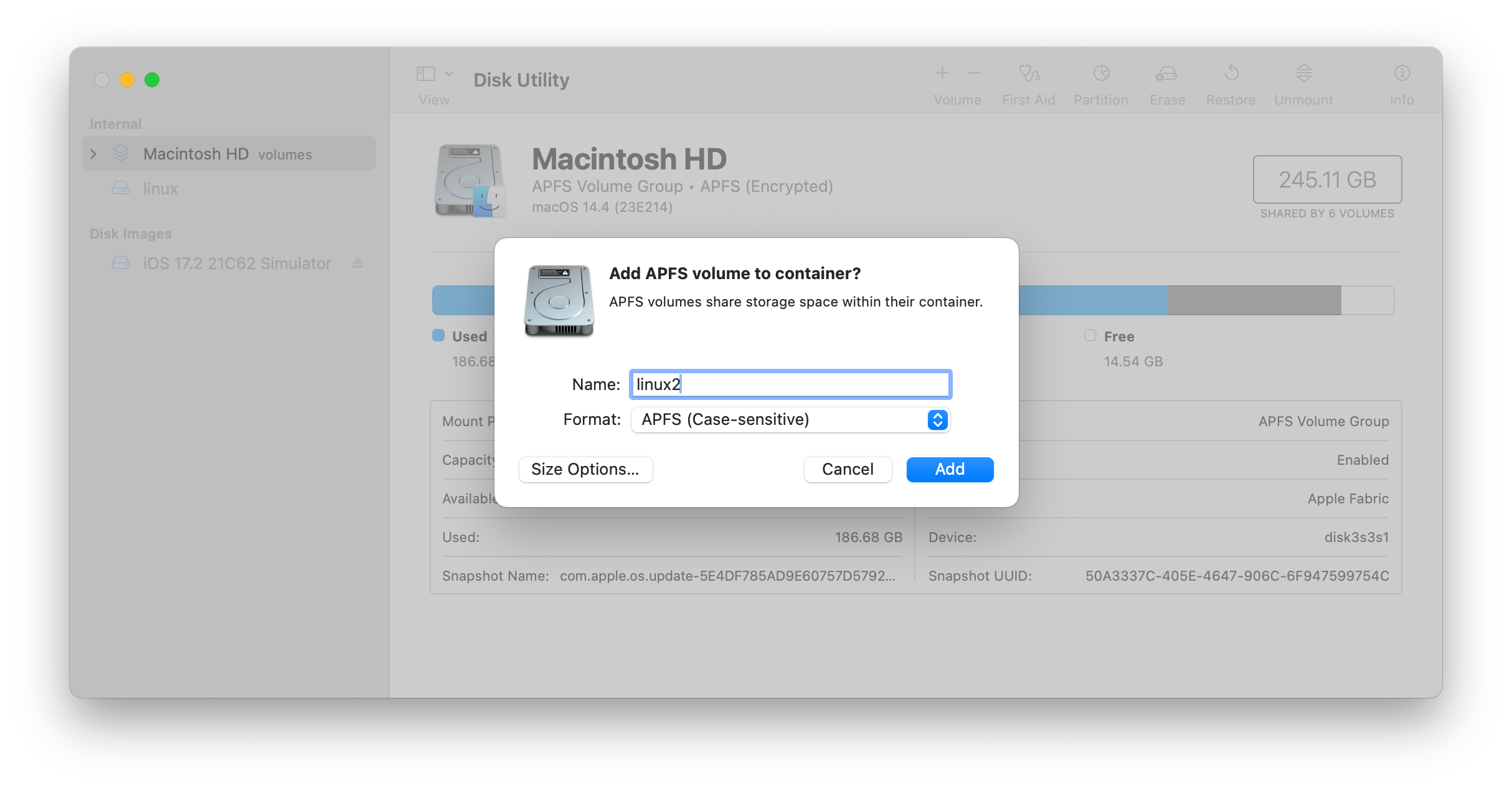Screen dimensions: 1512x790
Task: Run First Aid from the toolbar
Action: click(x=1029, y=73)
